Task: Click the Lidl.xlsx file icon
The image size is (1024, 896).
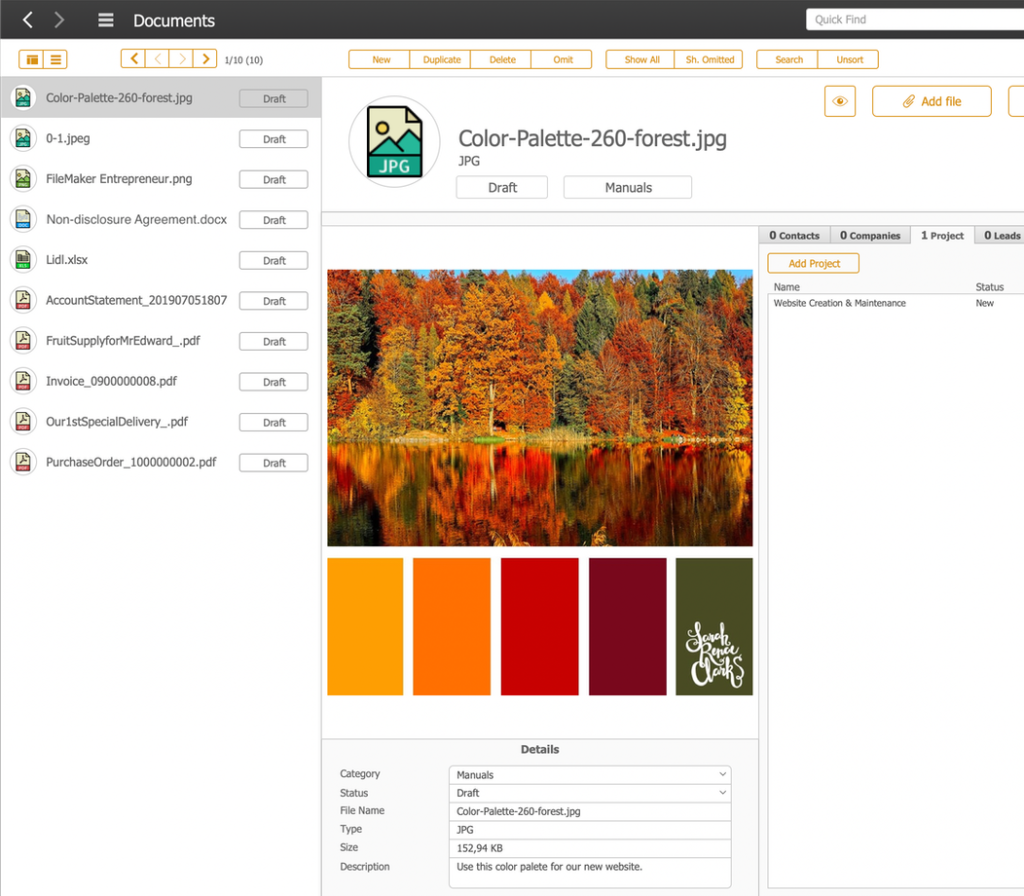Action: pyautogui.click(x=23, y=260)
